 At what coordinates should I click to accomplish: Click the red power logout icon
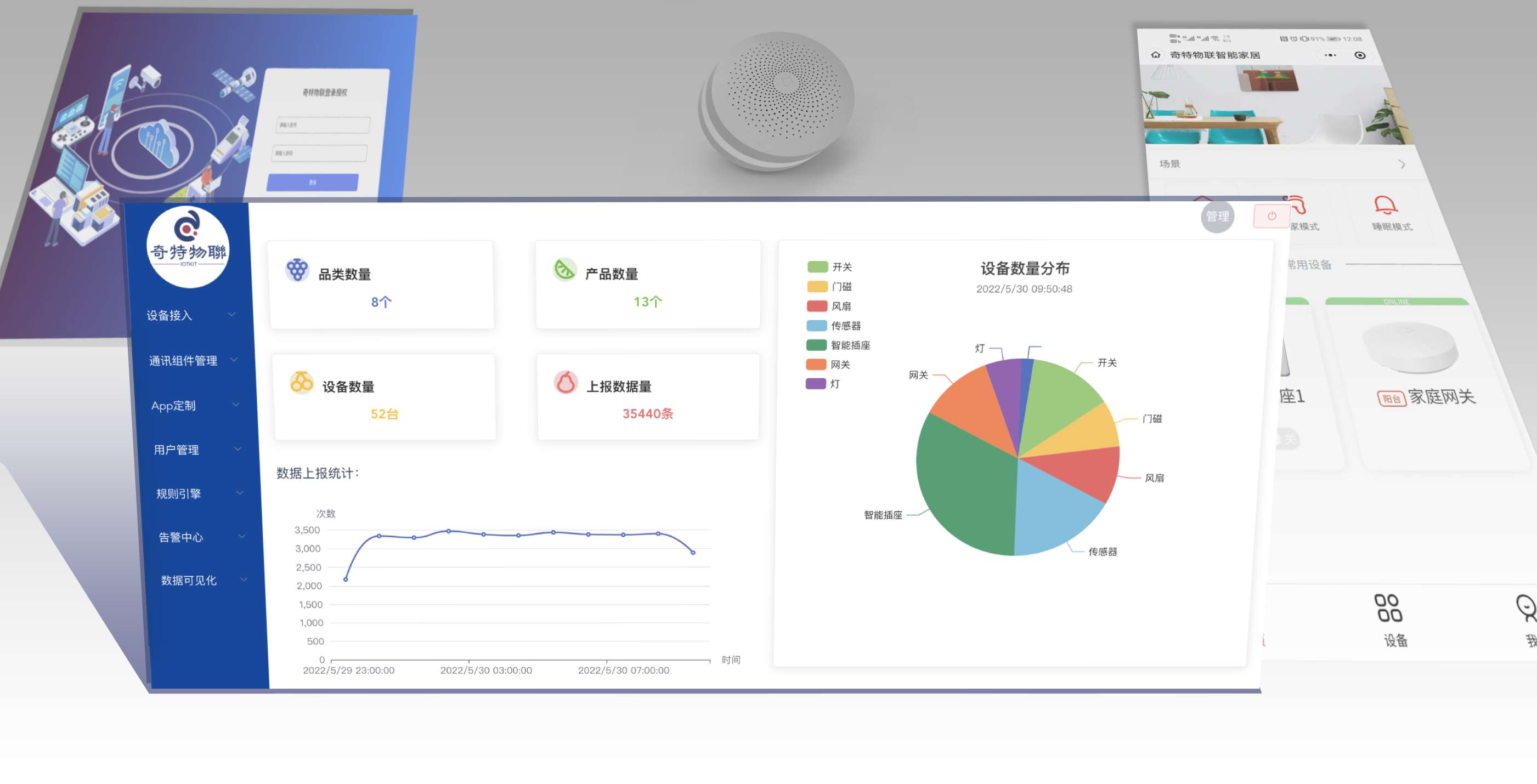[1272, 216]
